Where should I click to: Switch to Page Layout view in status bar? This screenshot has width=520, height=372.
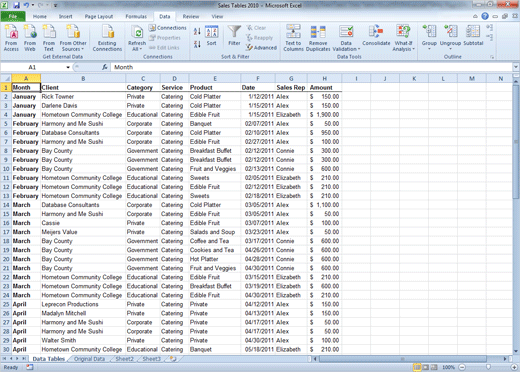click(x=426, y=367)
